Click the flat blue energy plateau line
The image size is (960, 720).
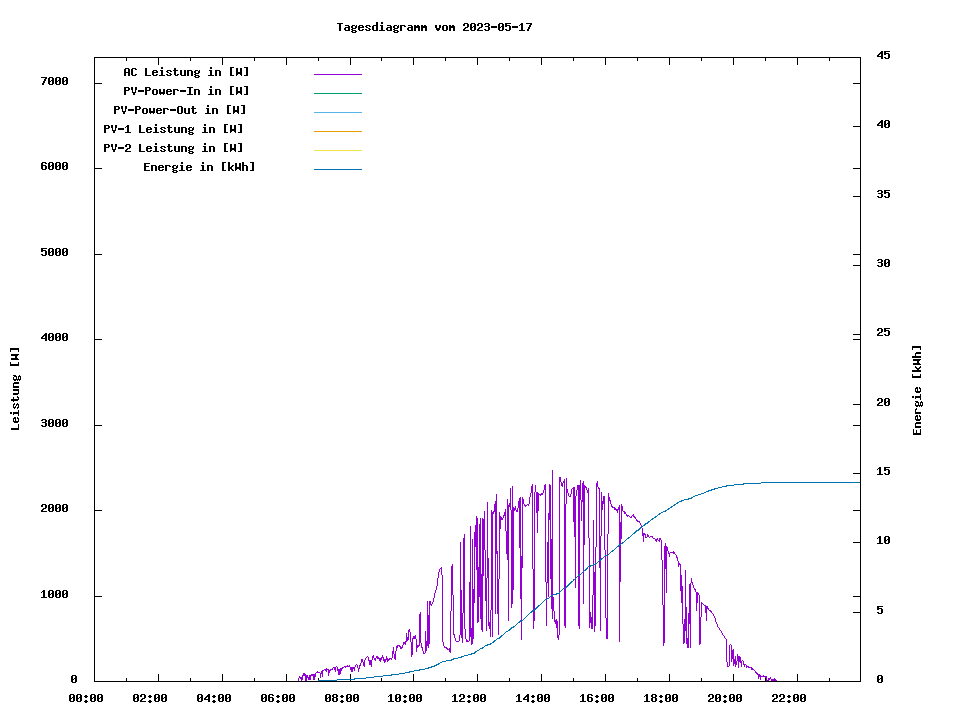pyautogui.click(x=810, y=482)
